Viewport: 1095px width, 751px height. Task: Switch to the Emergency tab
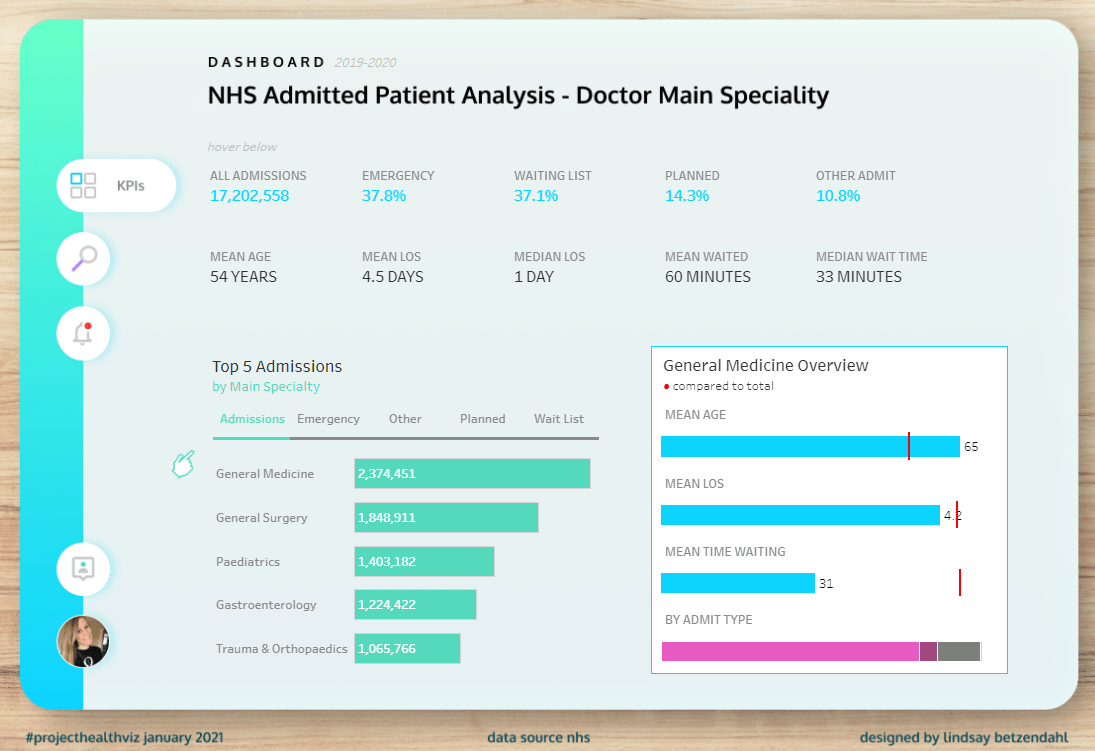tap(328, 419)
